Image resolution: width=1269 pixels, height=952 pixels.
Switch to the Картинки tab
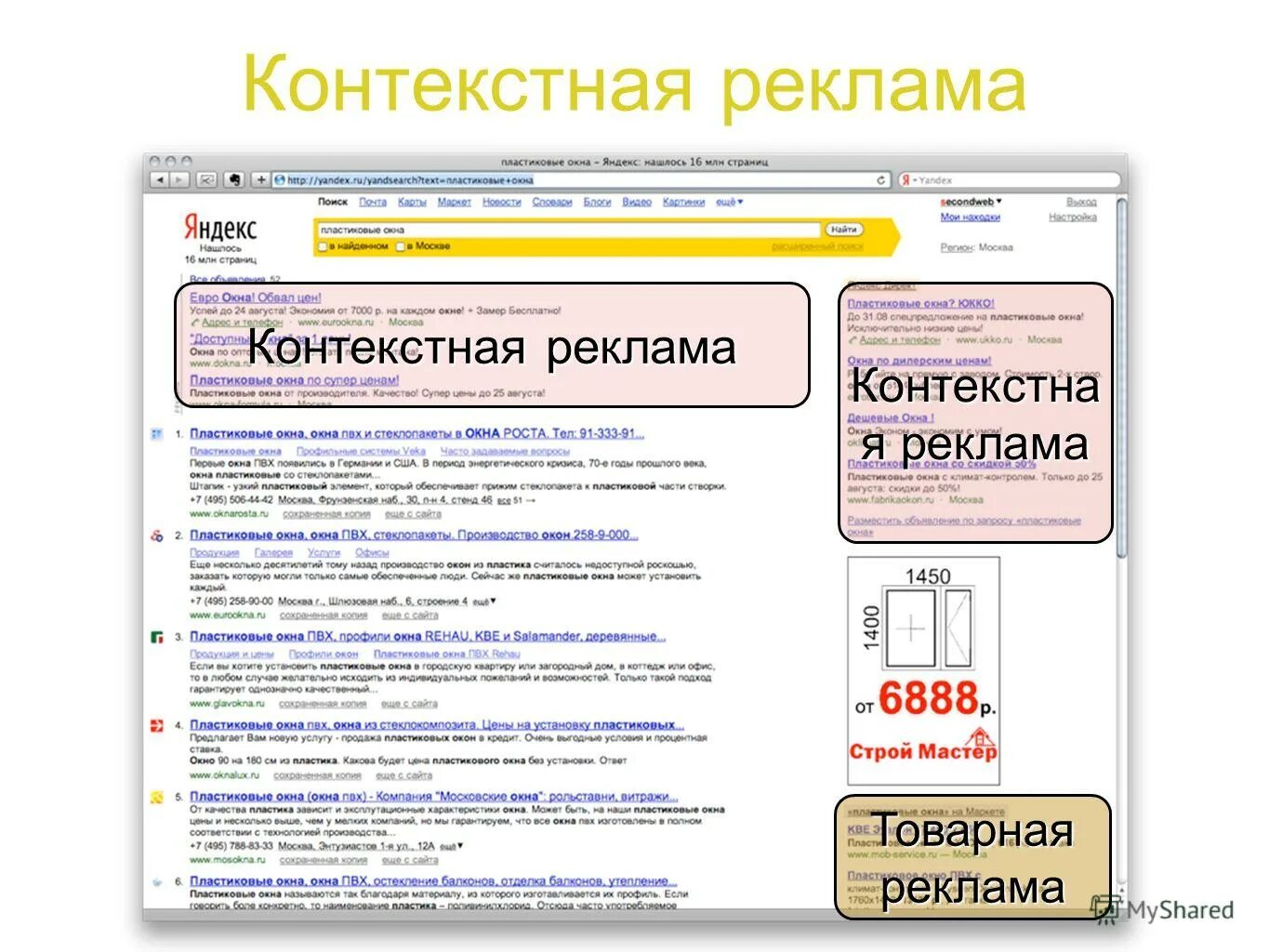[685, 202]
